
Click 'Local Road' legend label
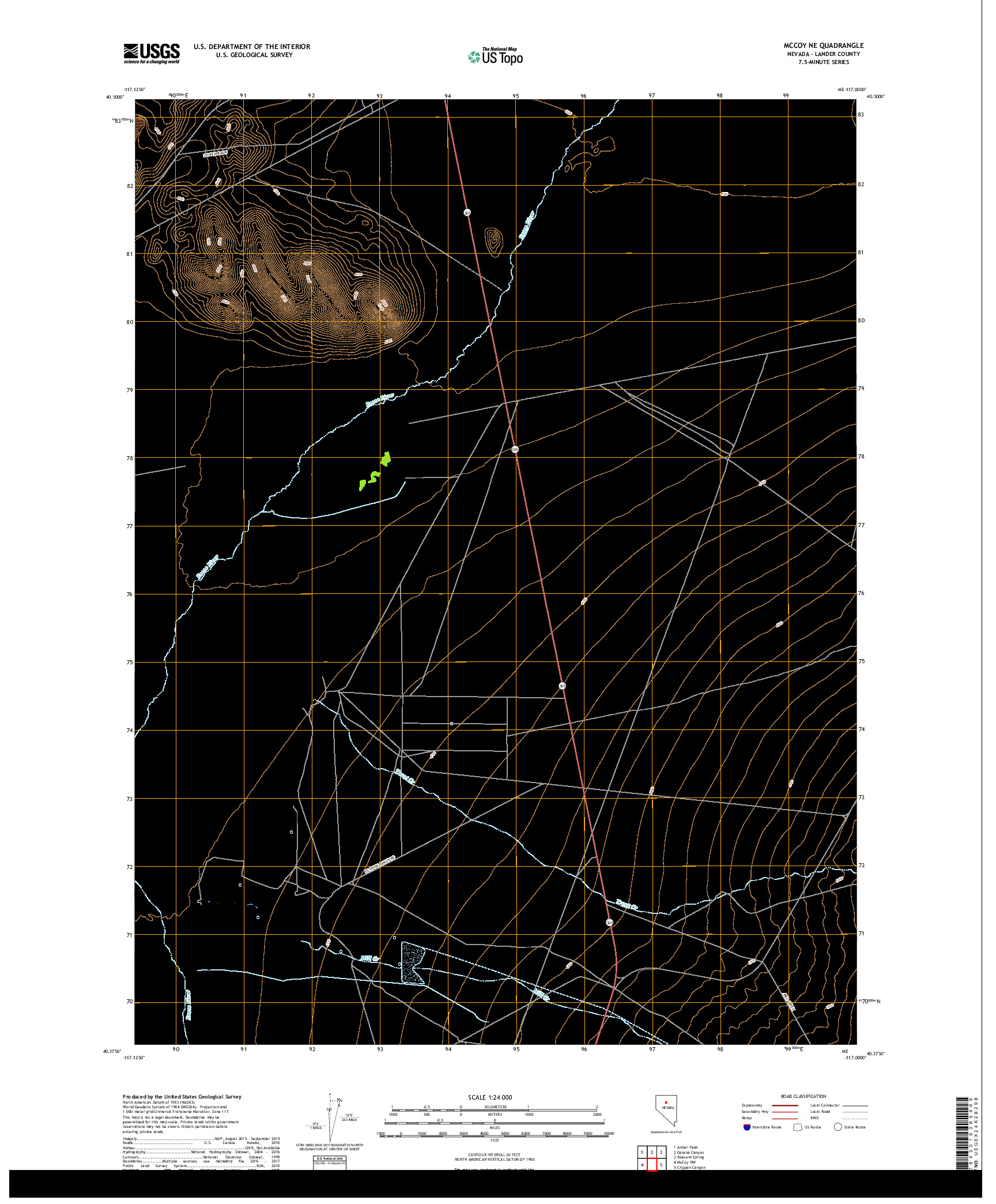[x=820, y=1112]
